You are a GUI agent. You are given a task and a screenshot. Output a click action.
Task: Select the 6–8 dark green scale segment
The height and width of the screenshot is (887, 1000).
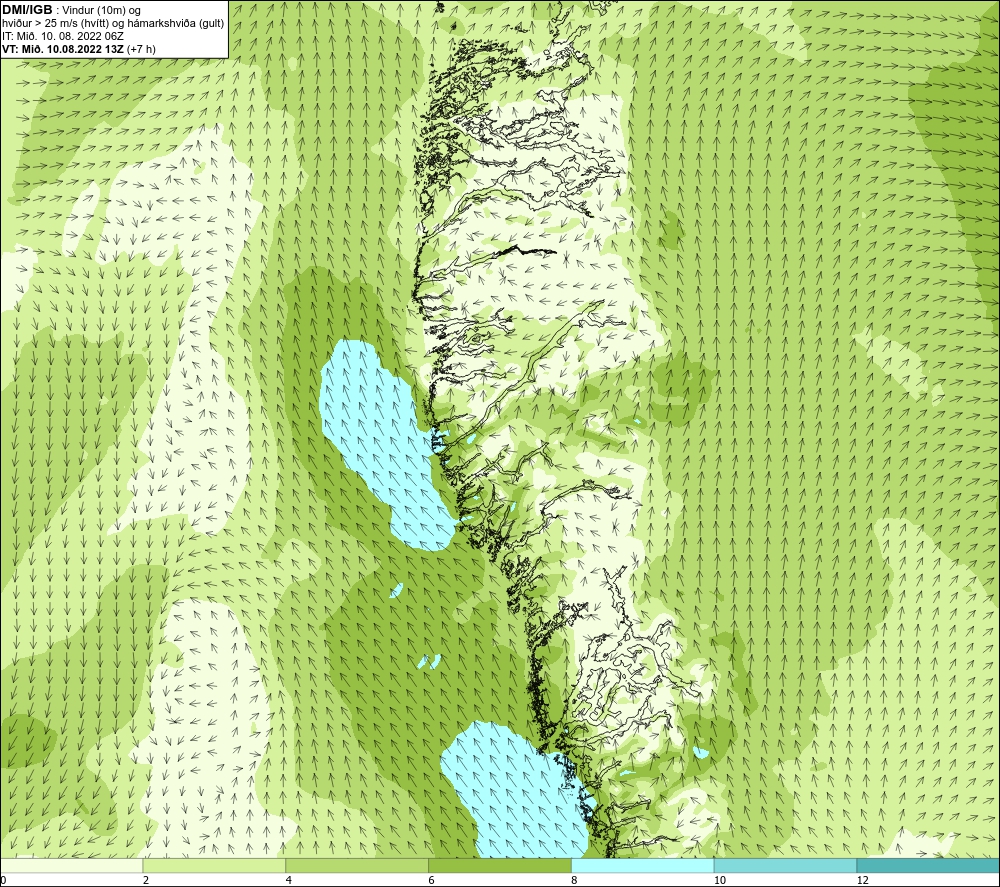(499, 865)
